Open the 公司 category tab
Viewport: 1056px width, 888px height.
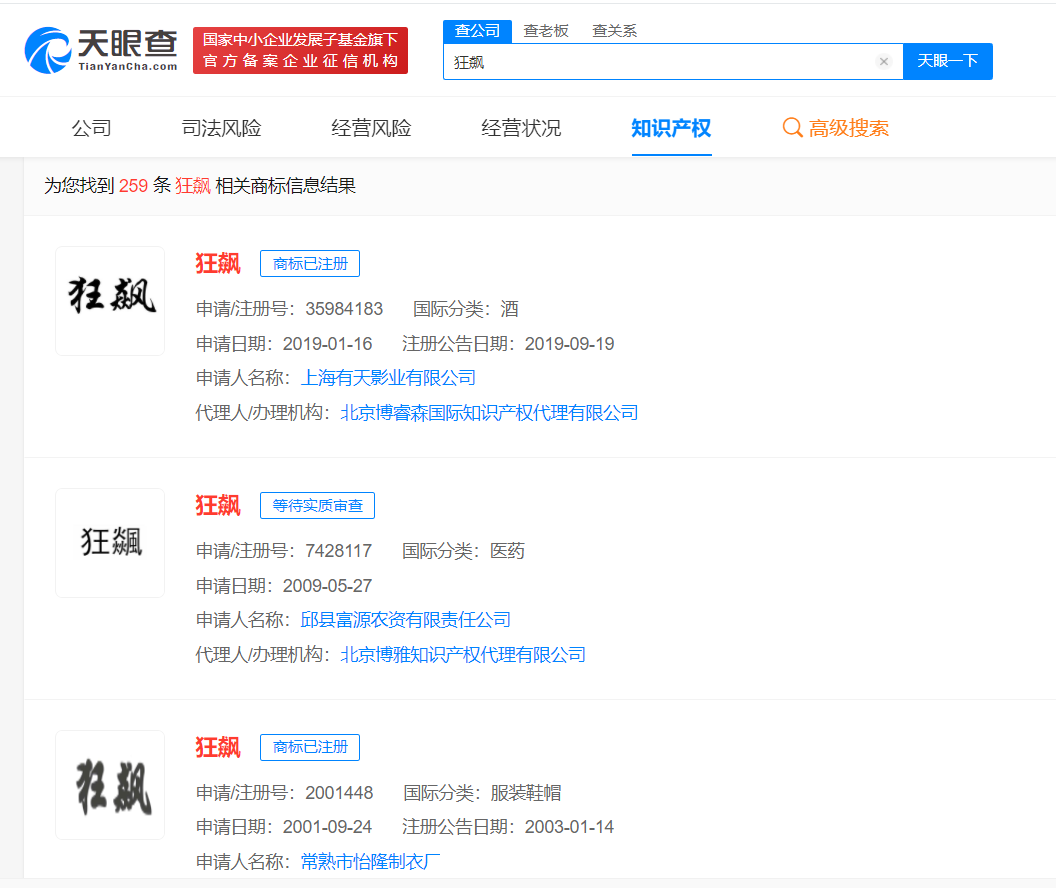coord(92,128)
